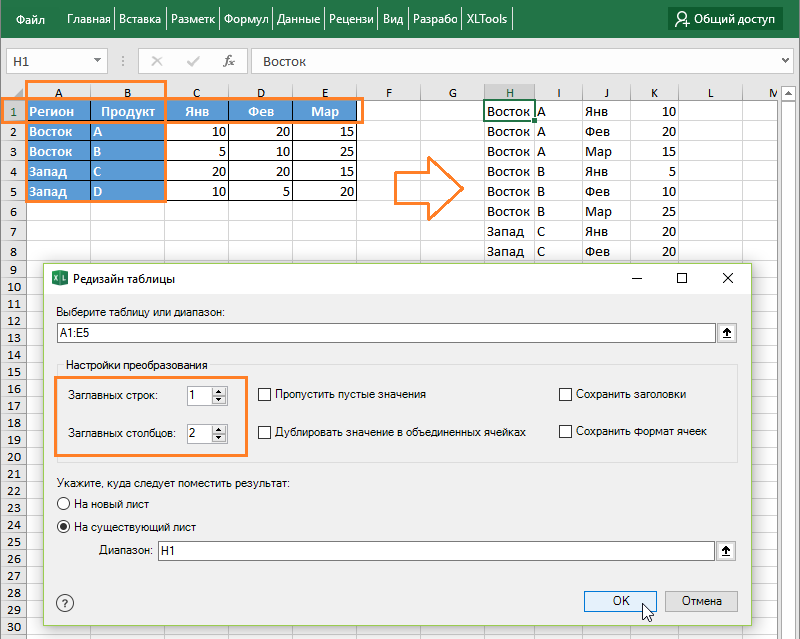Click the confirm entry checkmark icon

(x=194, y=61)
